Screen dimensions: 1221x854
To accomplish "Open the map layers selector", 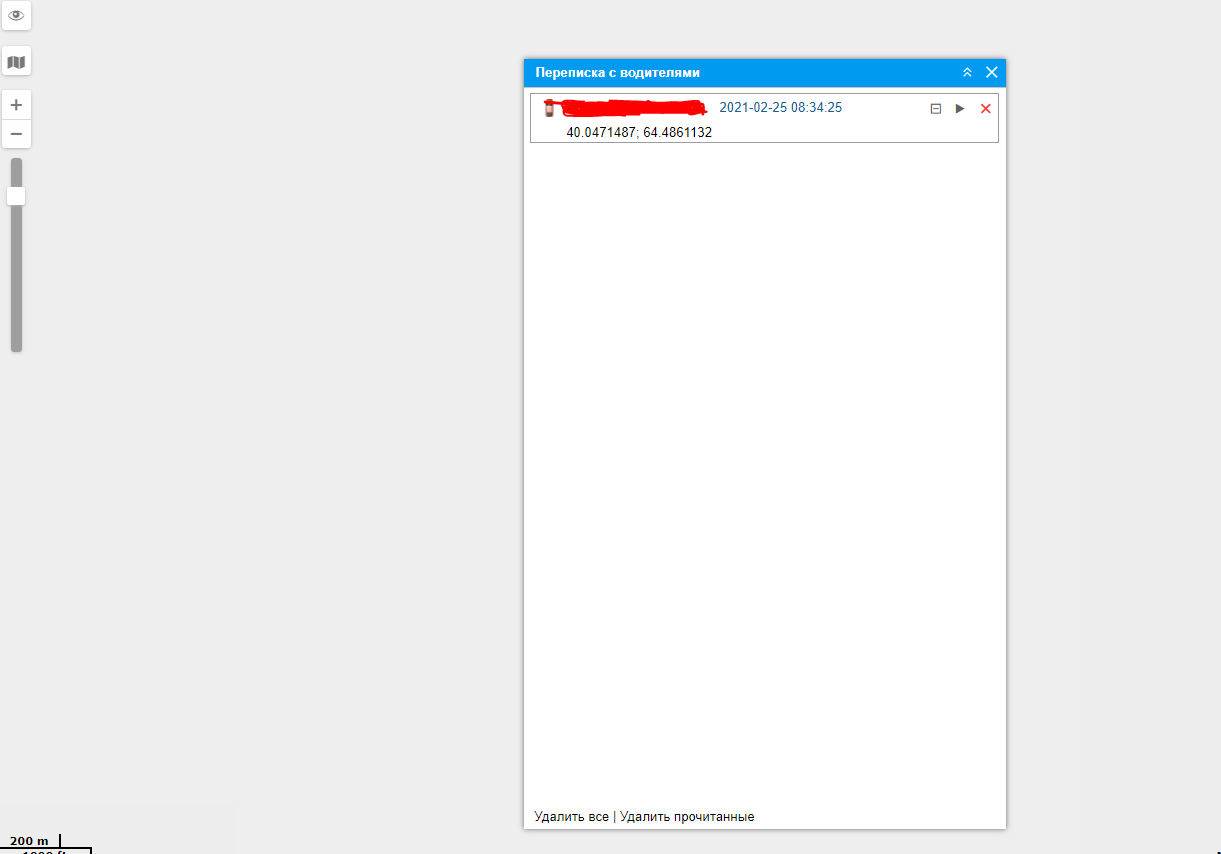I will click(x=16, y=62).
